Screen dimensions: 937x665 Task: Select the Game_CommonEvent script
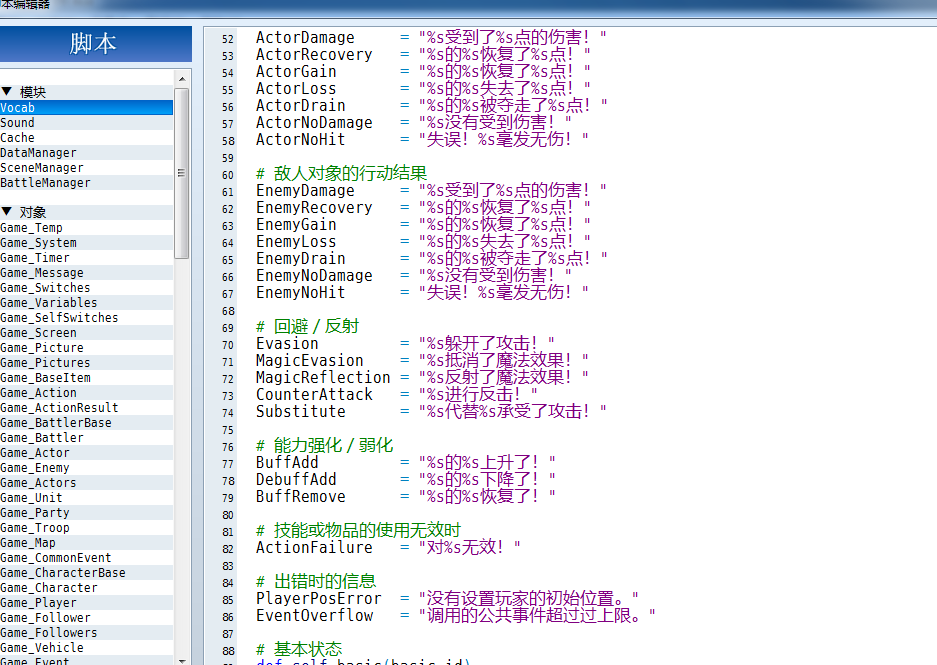pos(86,557)
